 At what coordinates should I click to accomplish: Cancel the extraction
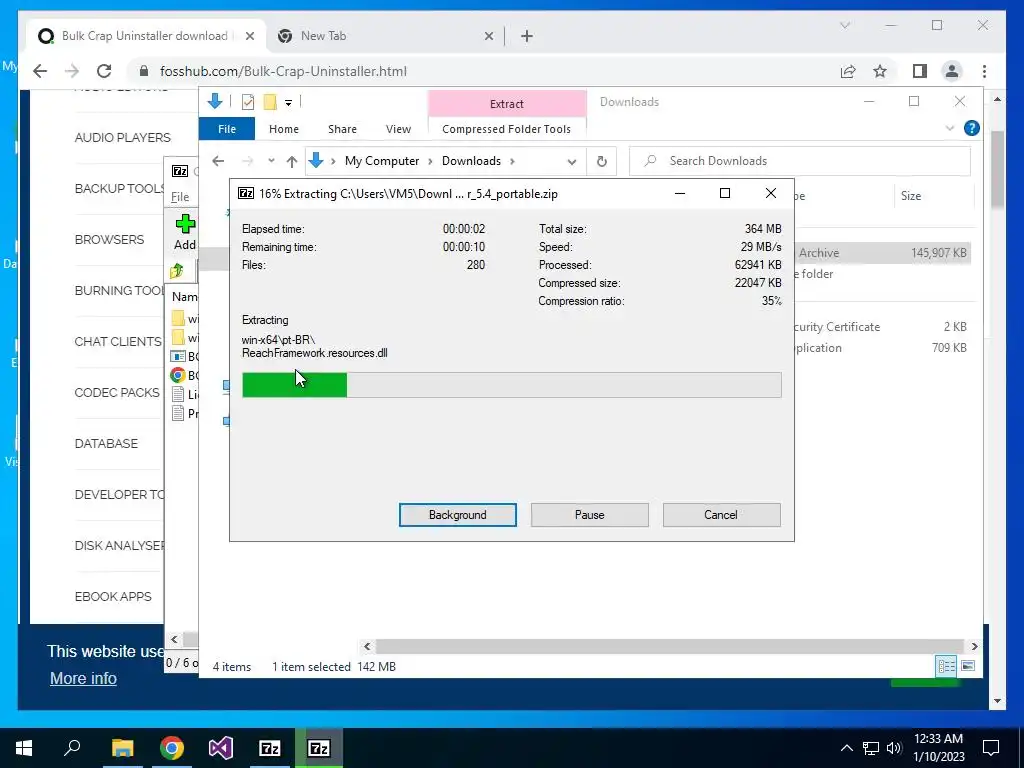(x=721, y=515)
